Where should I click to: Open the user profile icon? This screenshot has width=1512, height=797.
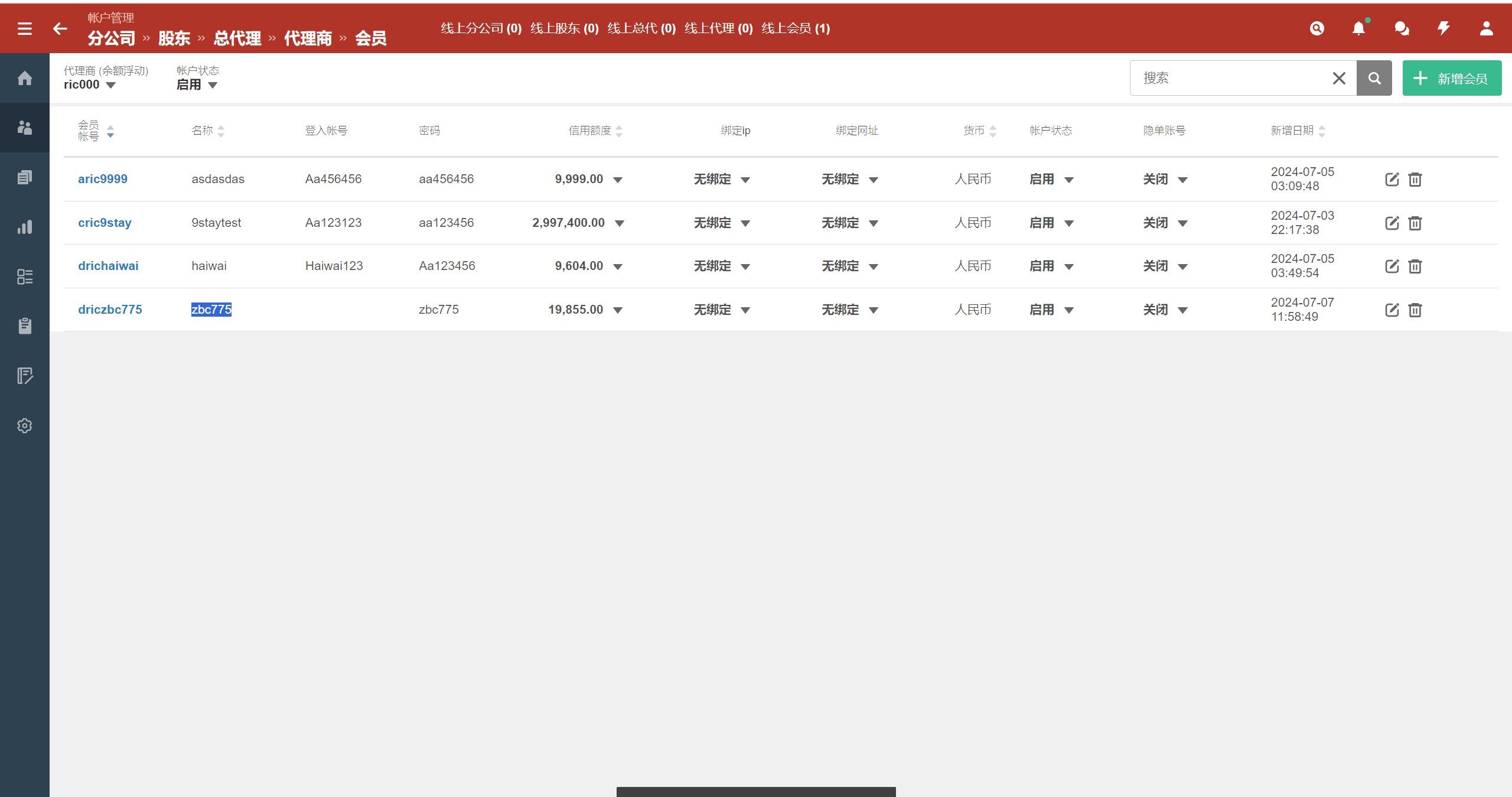point(1486,28)
